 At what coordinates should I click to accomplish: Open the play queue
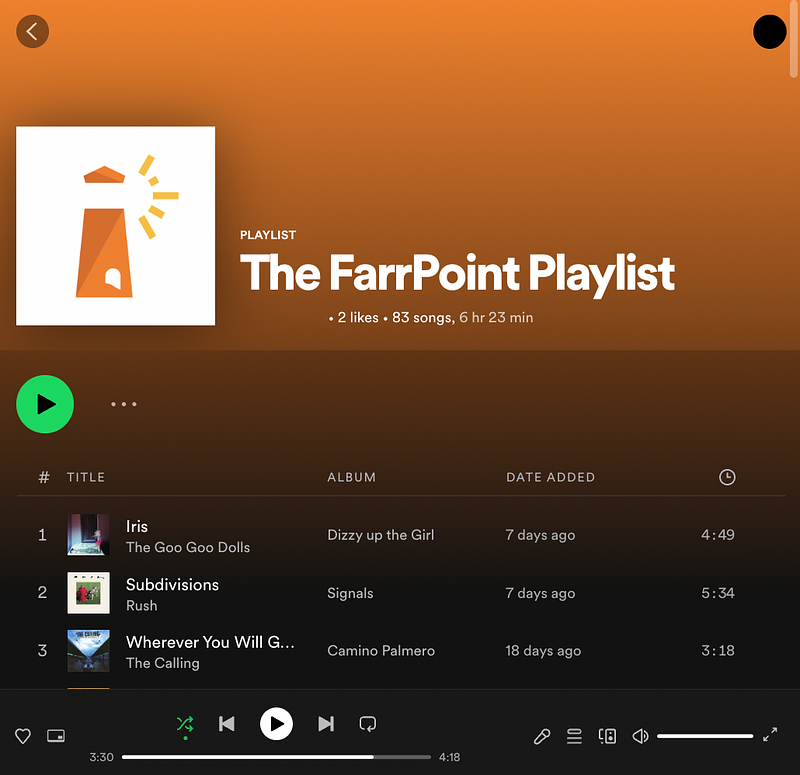(574, 736)
